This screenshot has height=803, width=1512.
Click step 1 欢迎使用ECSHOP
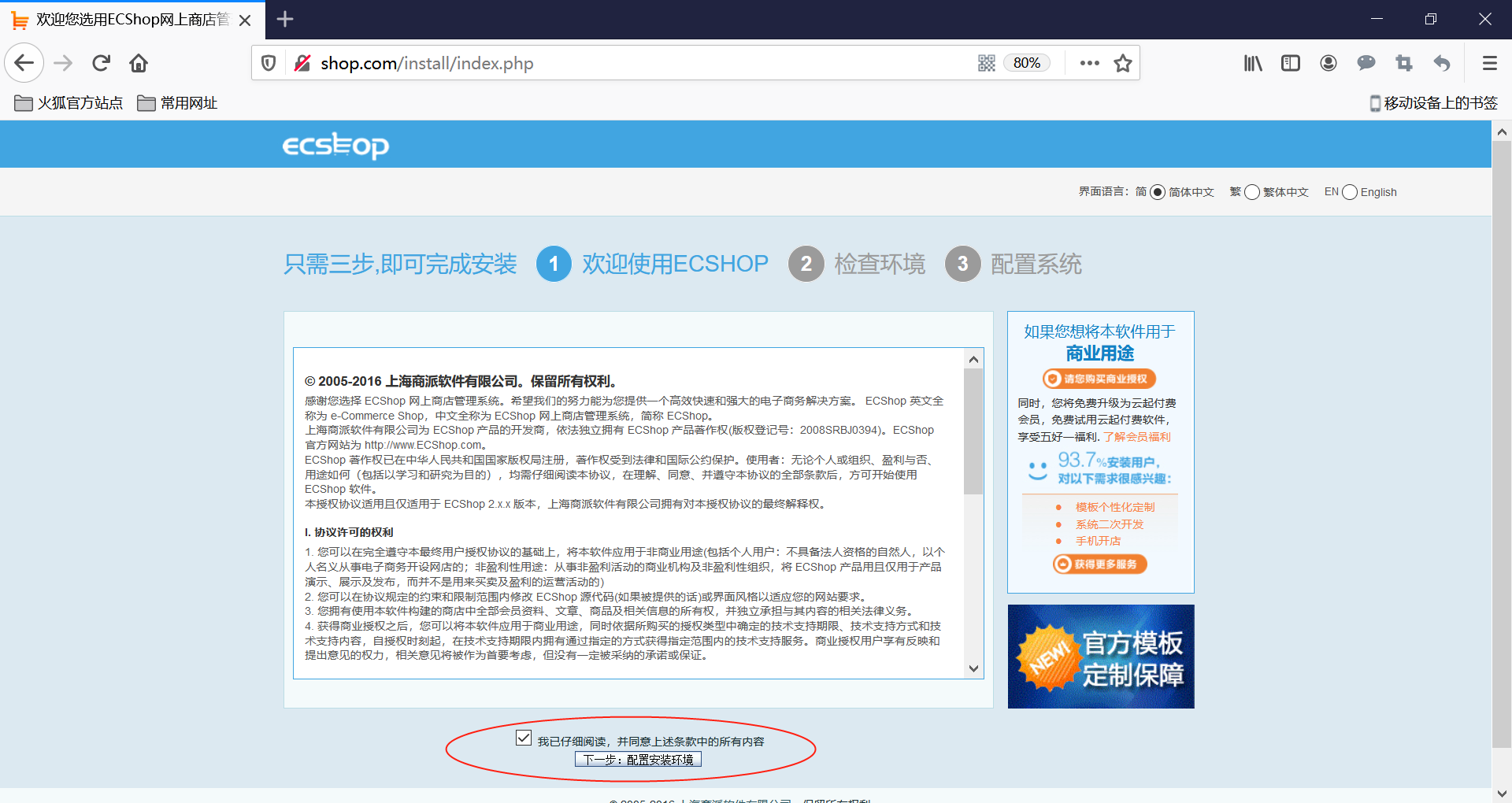[652, 264]
